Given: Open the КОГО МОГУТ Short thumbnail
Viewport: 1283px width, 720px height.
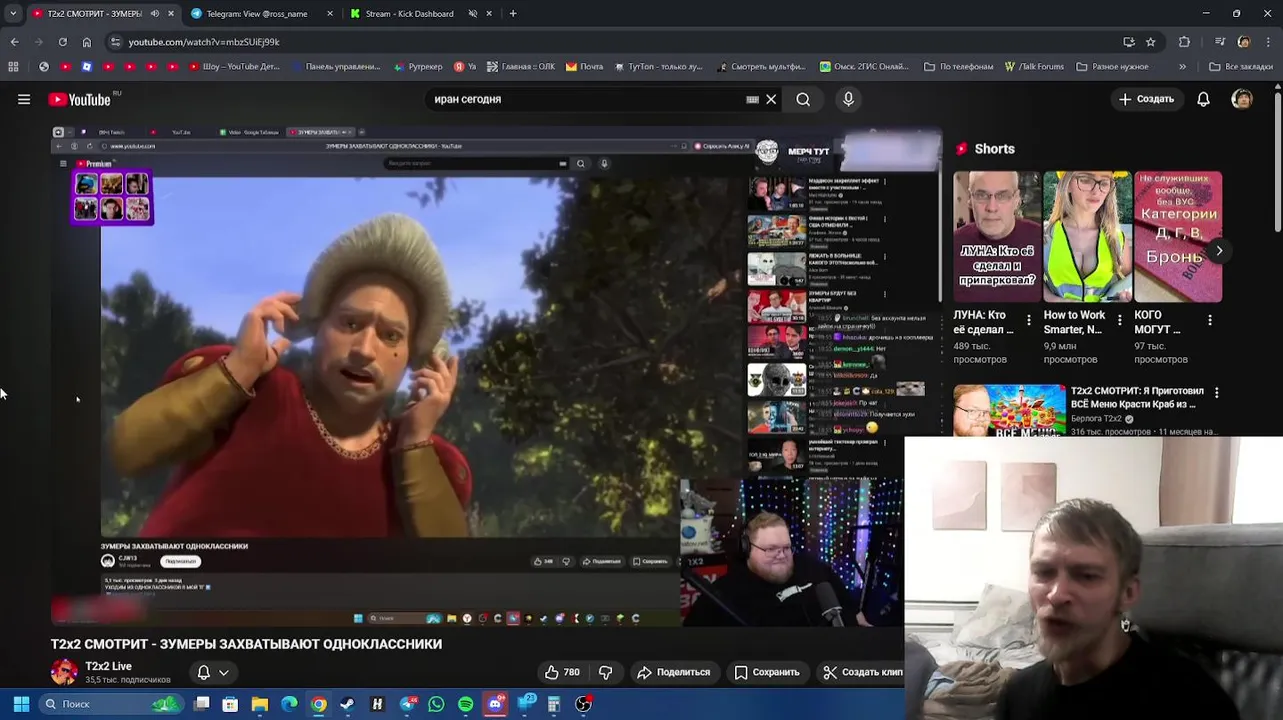Looking at the screenshot, I should 1177,236.
